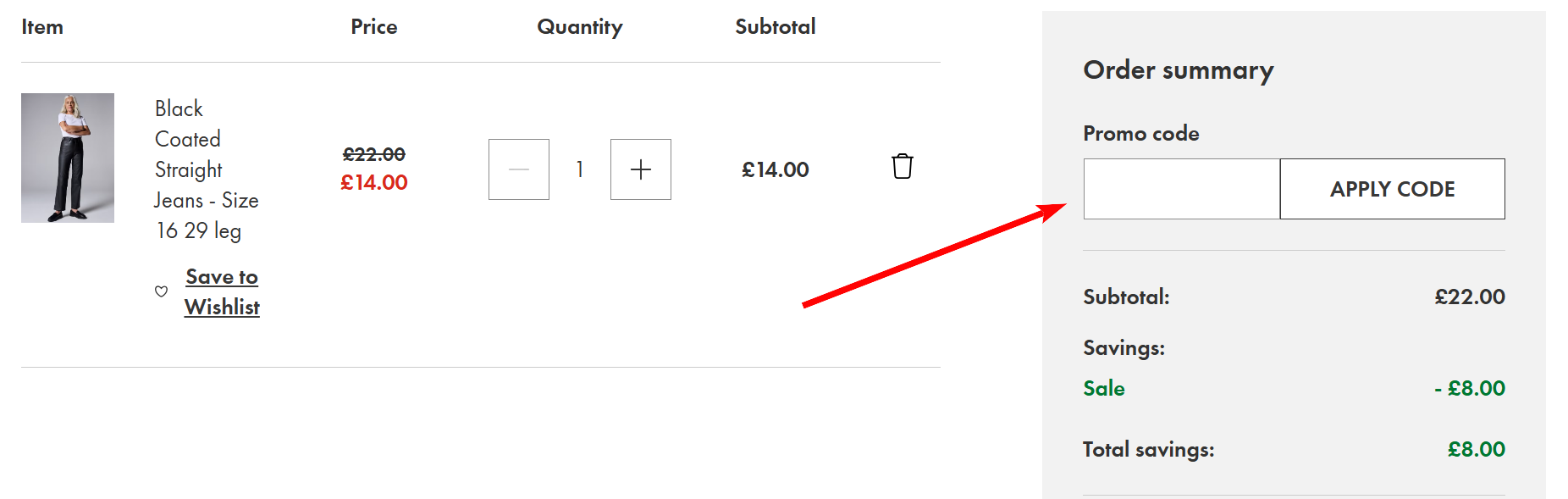Focus the Promo code input field
1568x499 pixels.
tap(1181, 189)
